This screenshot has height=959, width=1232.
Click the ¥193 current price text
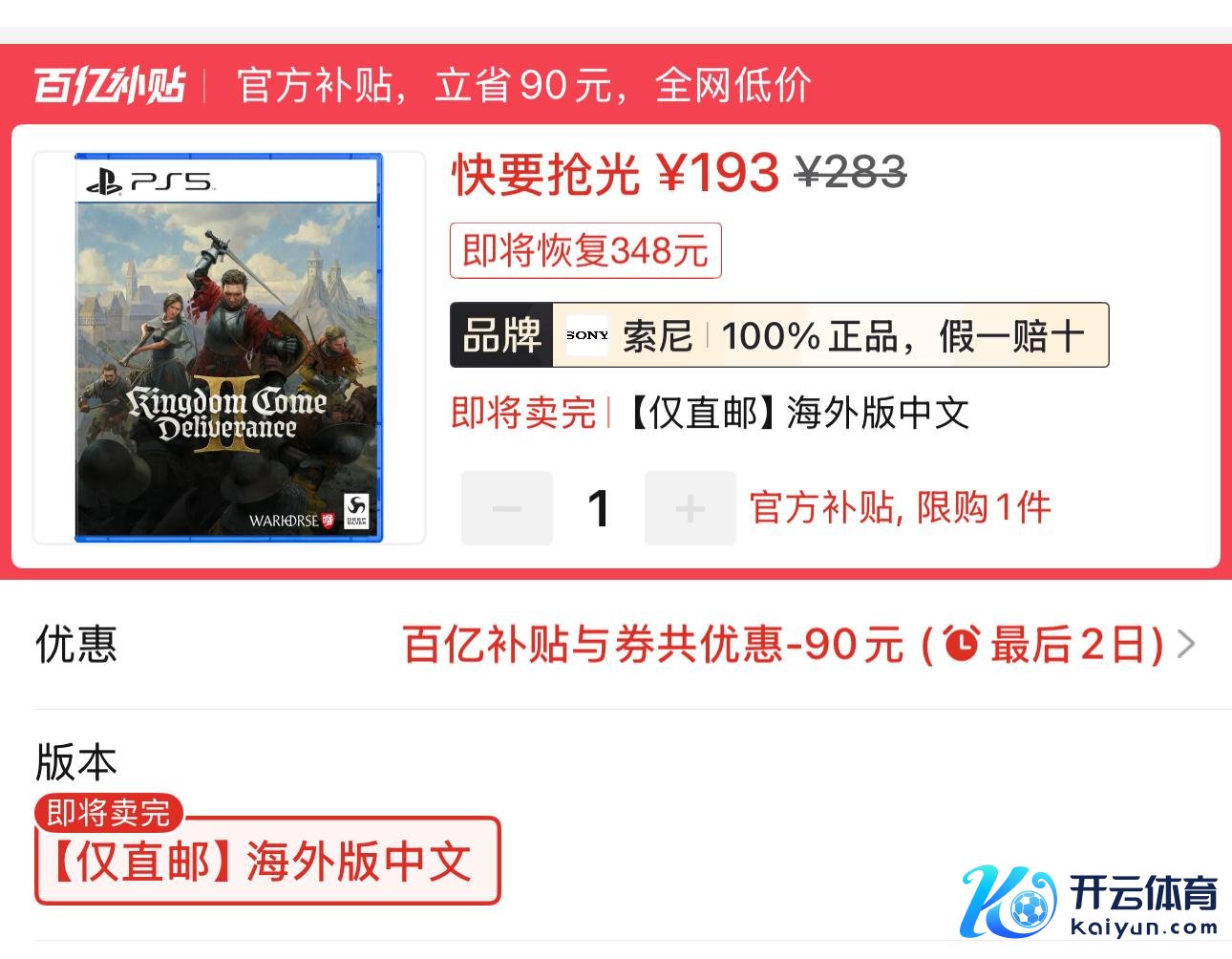[x=718, y=174]
